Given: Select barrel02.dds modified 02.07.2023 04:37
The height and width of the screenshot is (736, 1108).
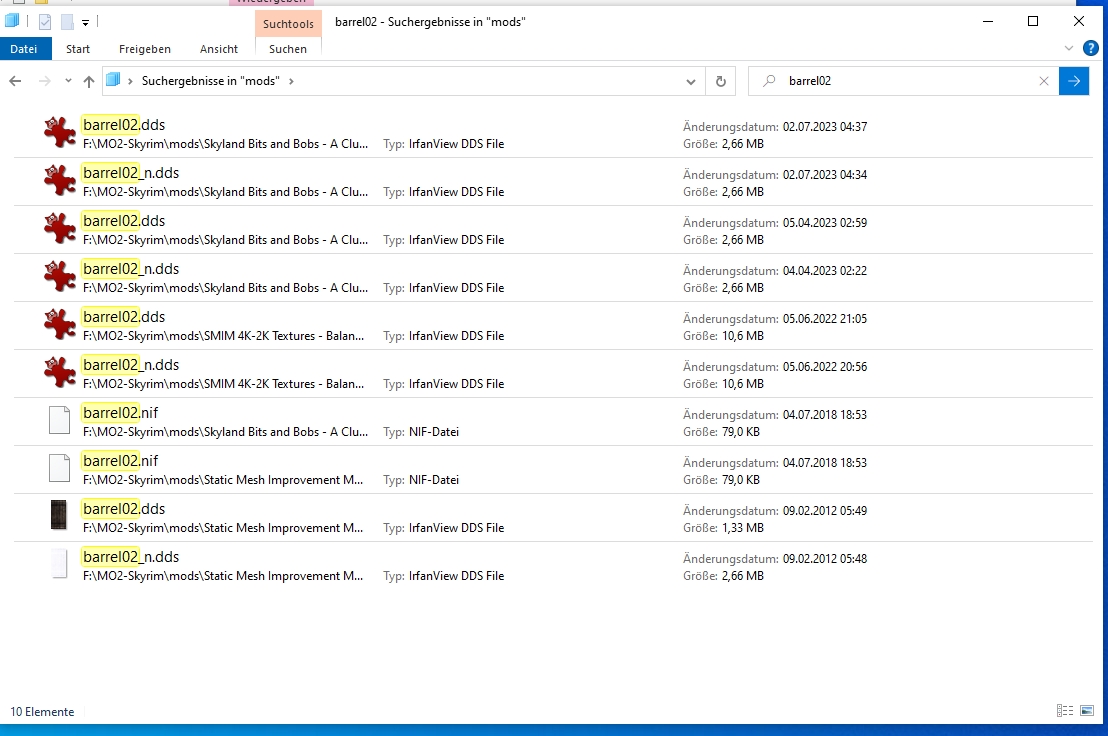Looking at the screenshot, I should [553, 133].
